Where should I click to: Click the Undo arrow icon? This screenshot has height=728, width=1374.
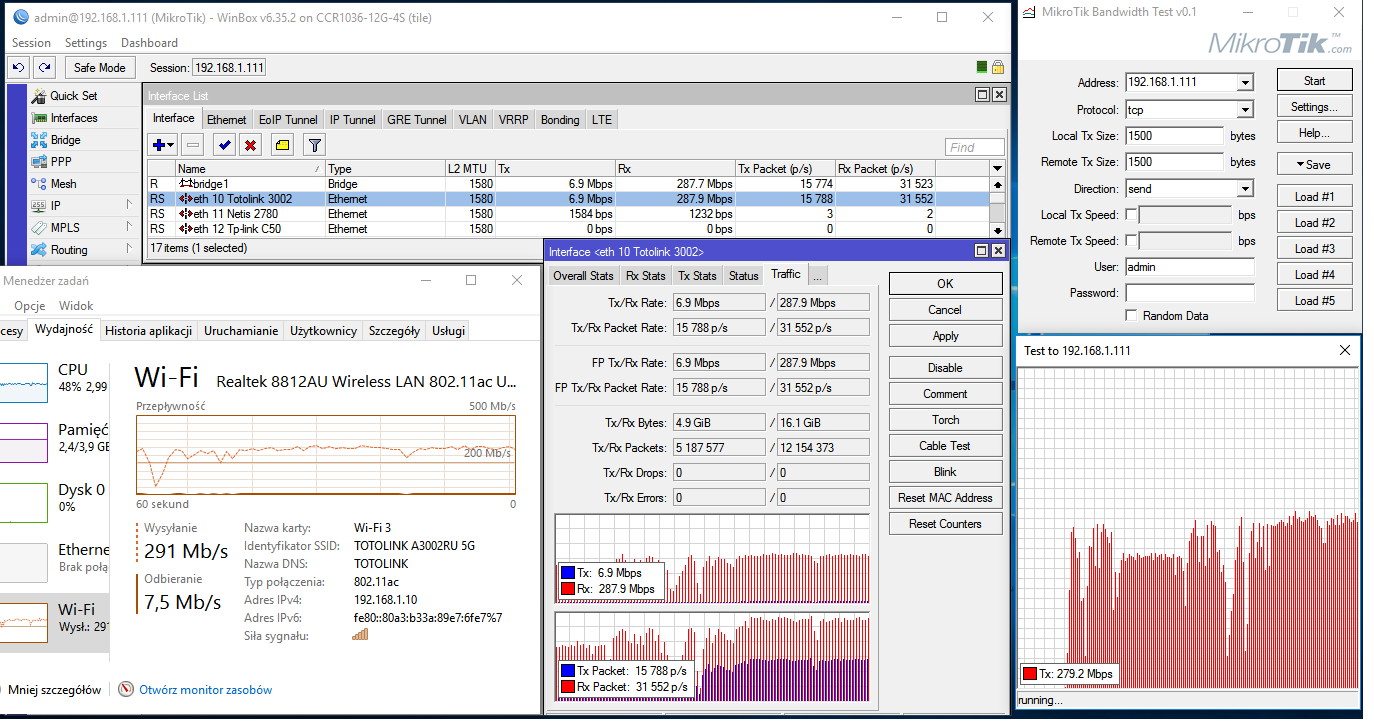coord(19,67)
